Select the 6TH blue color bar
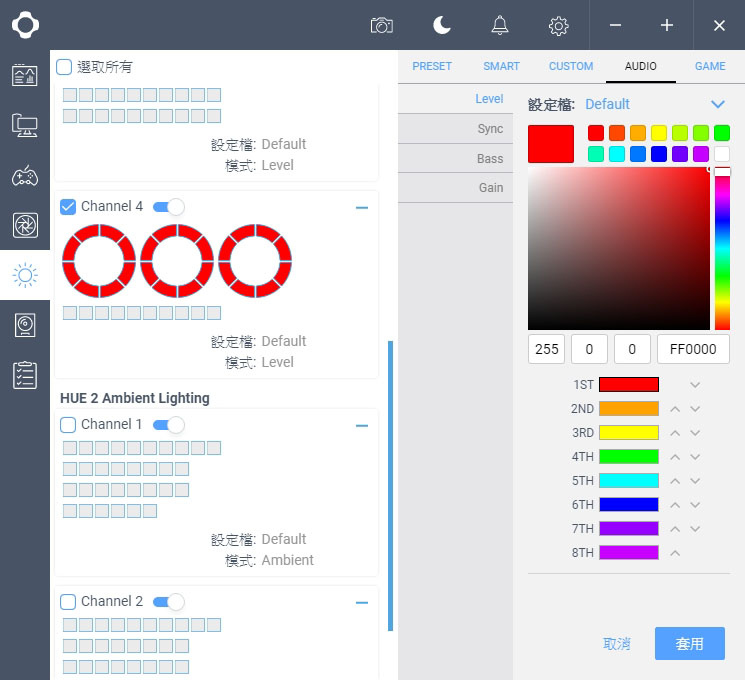The image size is (745, 680). click(x=629, y=505)
